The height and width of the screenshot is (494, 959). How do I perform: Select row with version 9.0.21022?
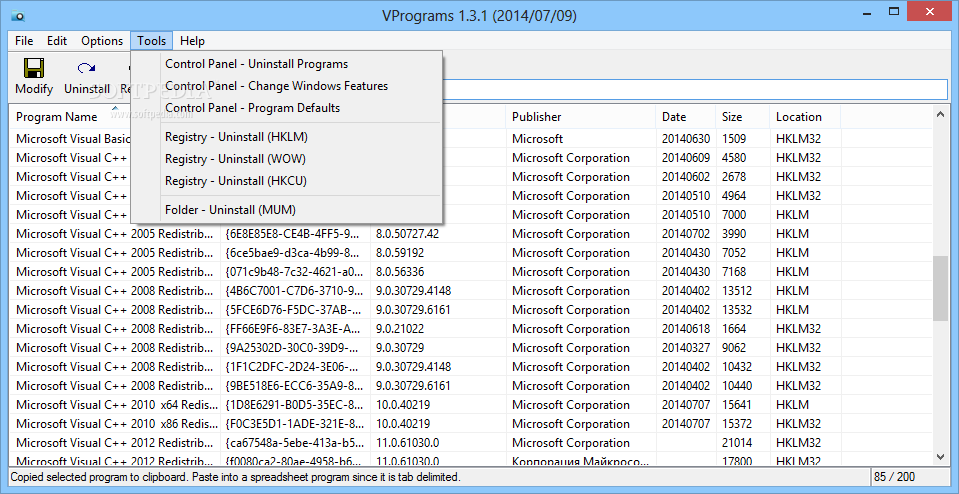click(471, 328)
